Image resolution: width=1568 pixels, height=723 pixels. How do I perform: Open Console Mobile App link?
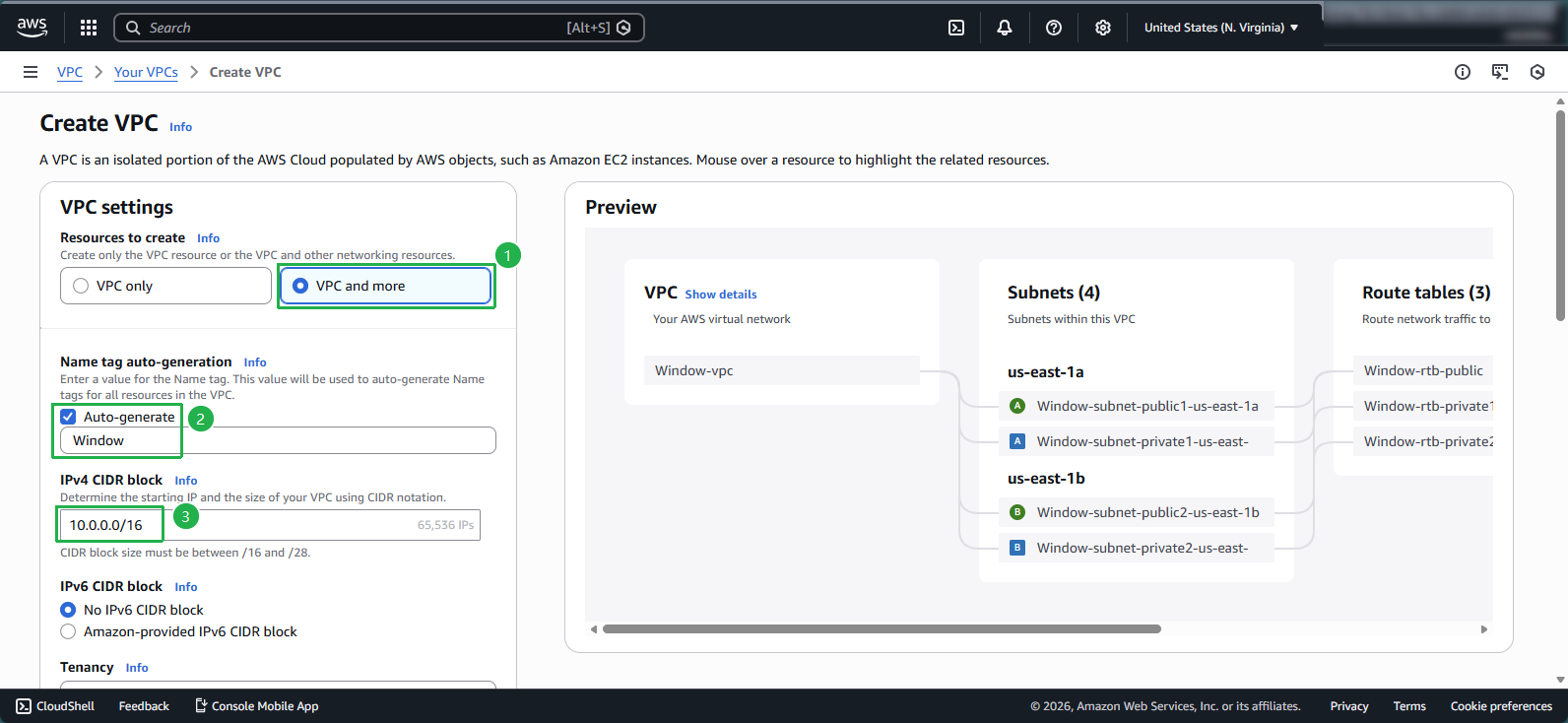click(x=256, y=706)
